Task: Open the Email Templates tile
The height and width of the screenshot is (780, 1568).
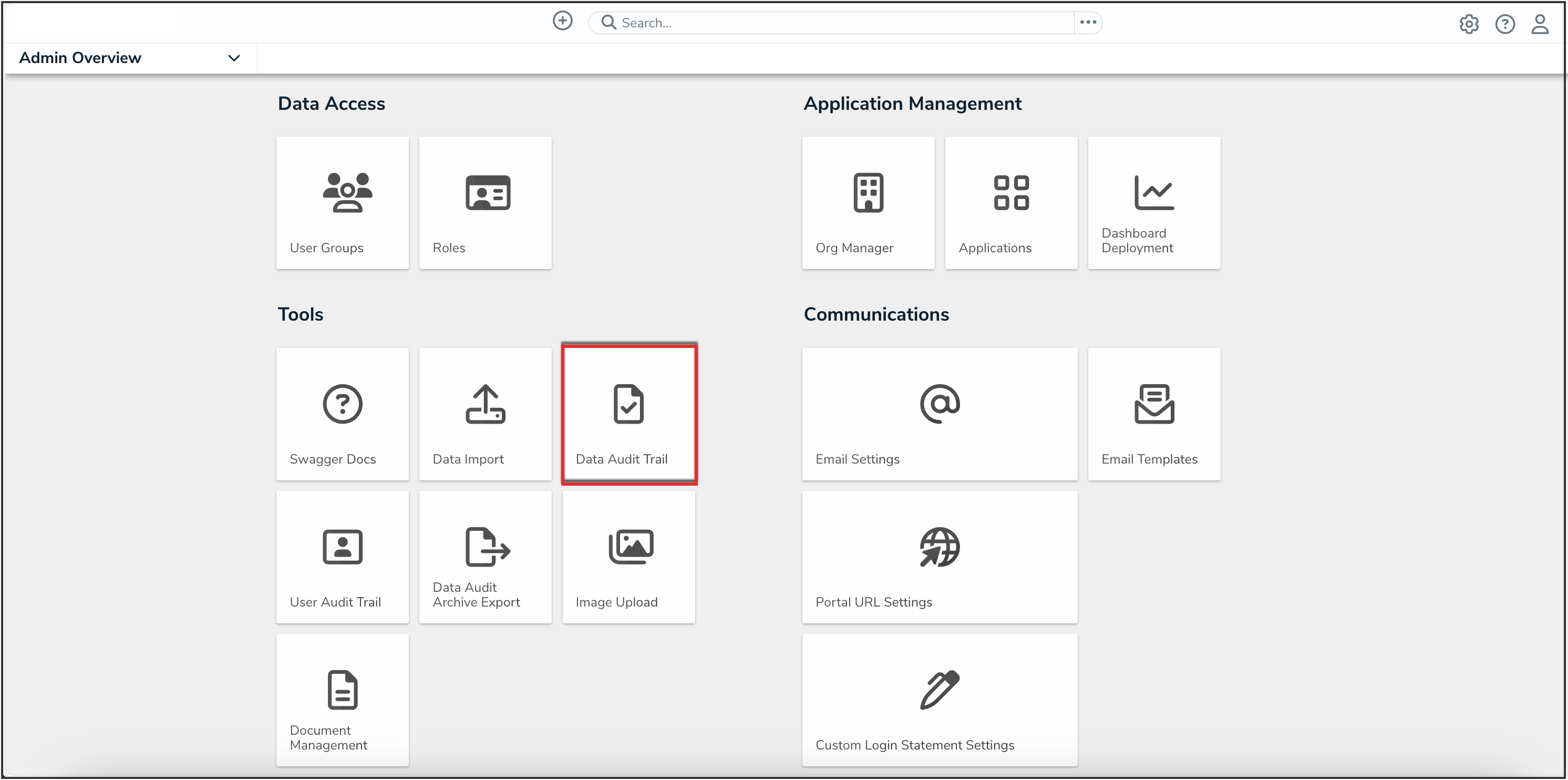Action: point(1153,414)
